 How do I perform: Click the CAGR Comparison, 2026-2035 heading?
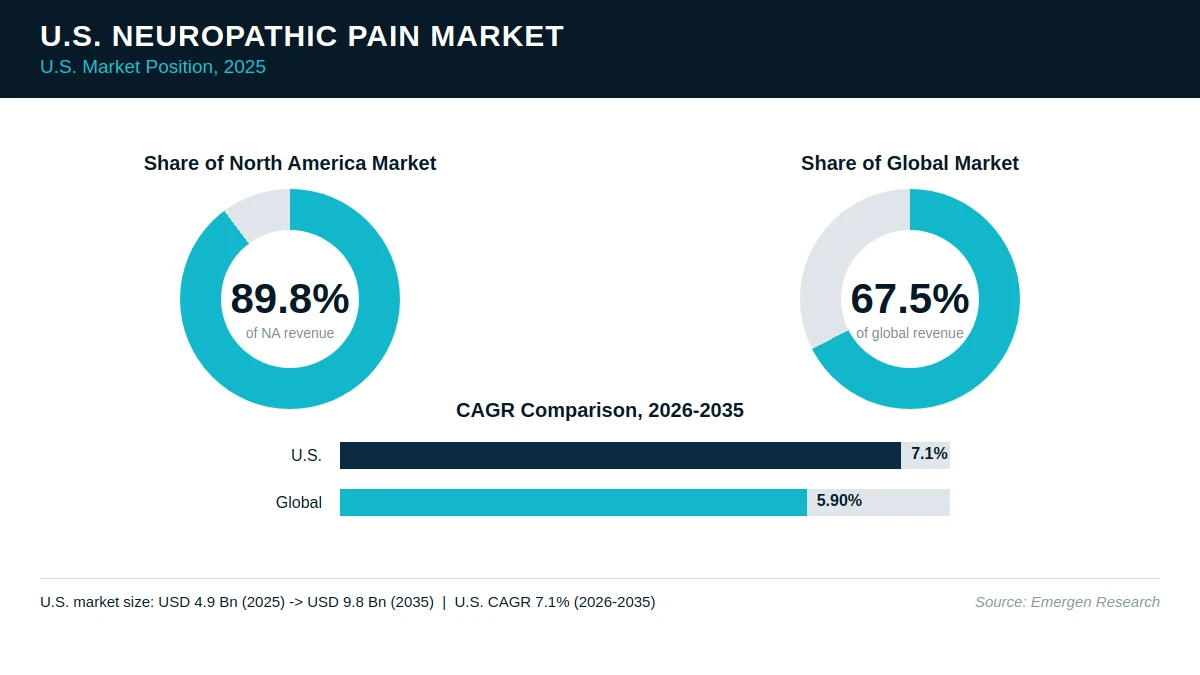click(600, 410)
